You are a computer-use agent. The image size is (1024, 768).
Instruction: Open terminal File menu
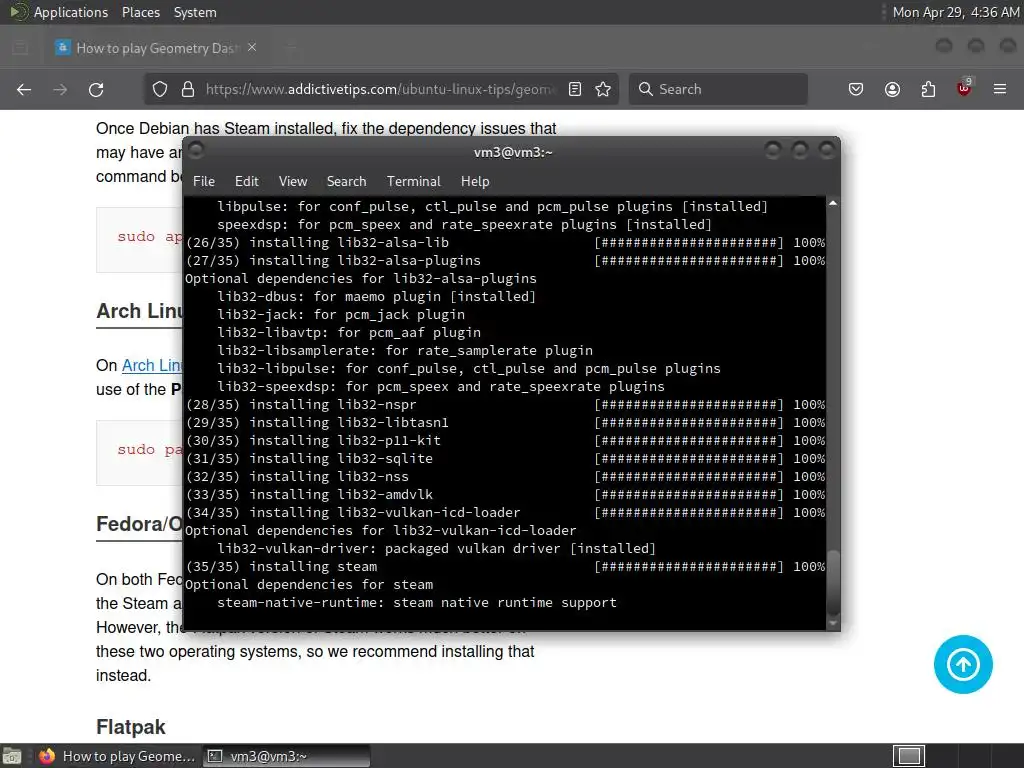[x=204, y=182]
